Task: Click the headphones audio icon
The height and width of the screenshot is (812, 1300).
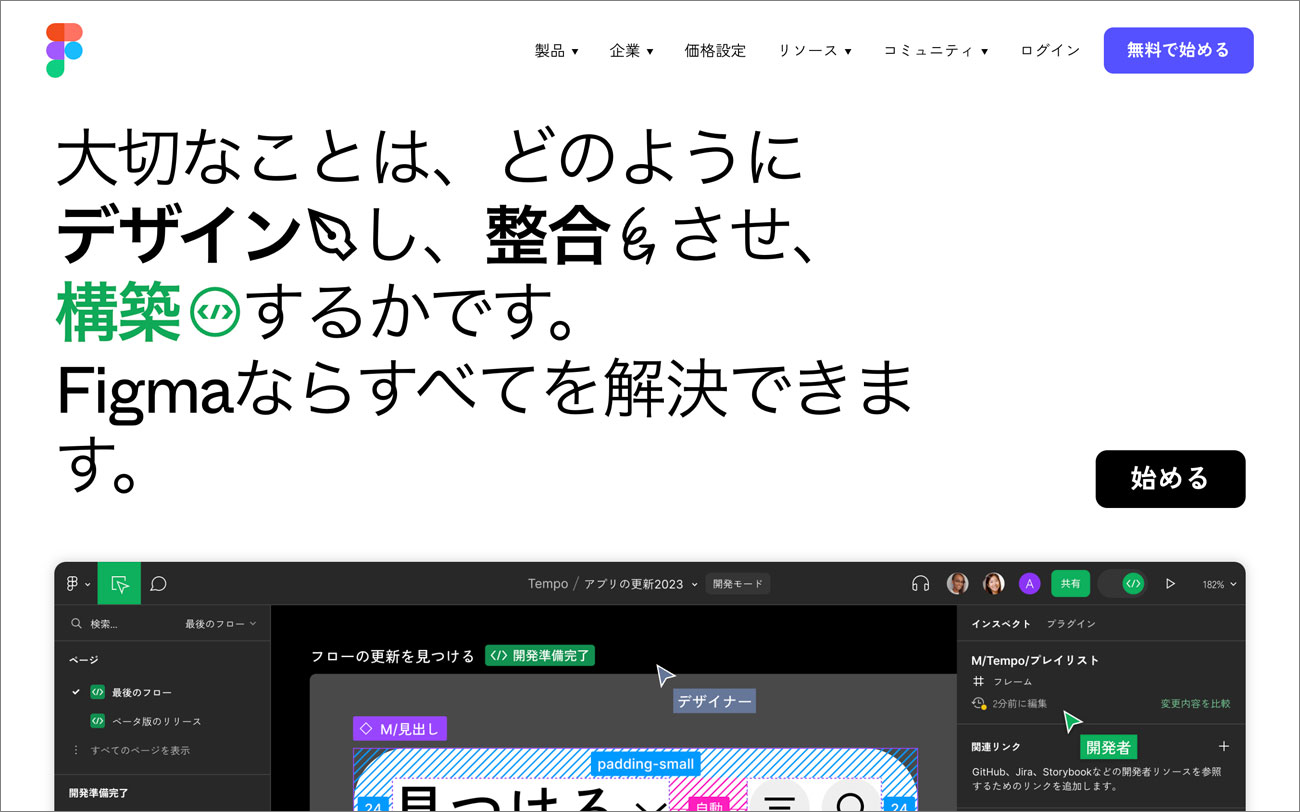Action: [x=921, y=584]
